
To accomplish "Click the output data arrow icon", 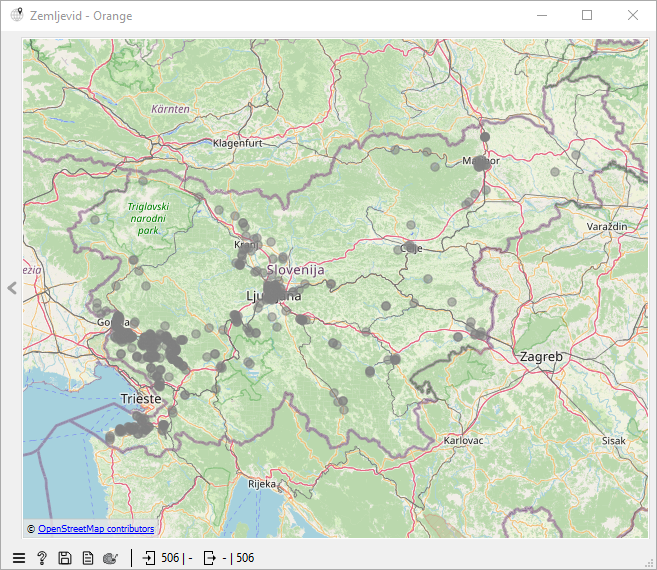I will (x=209, y=558).
